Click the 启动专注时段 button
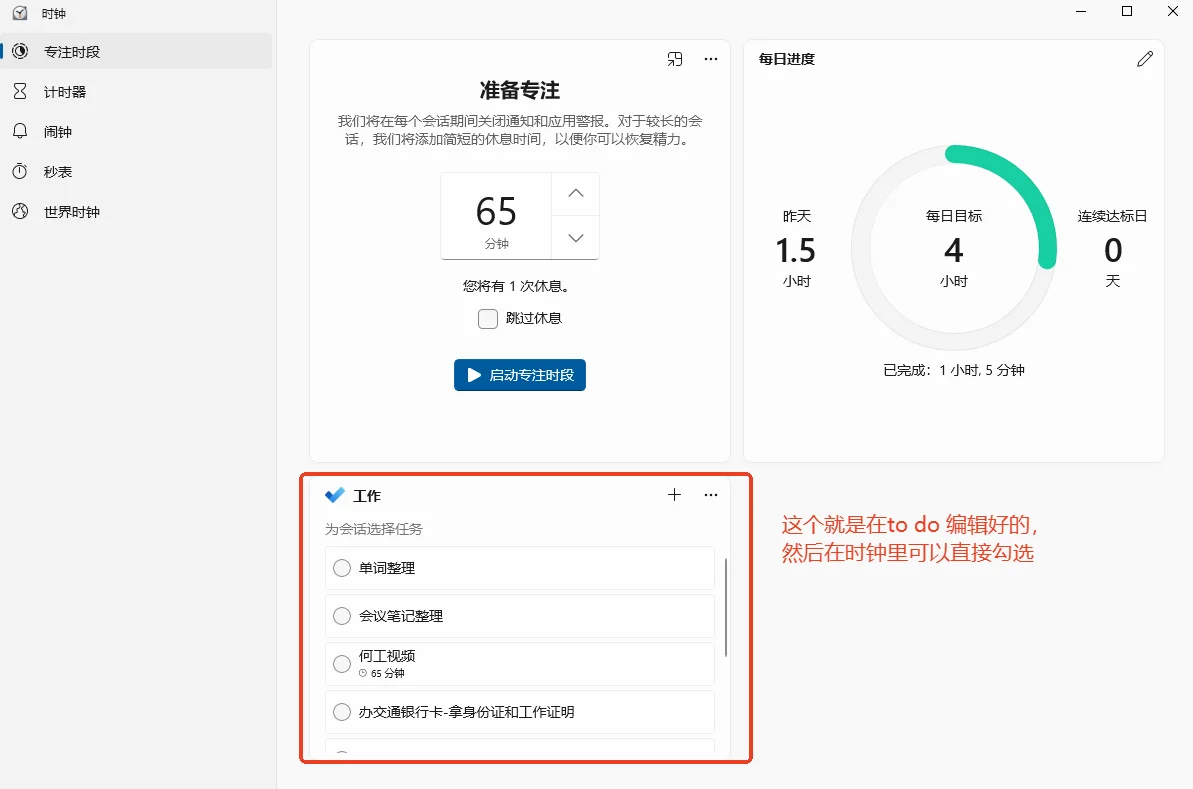This screenshot has height=789, width=1193. pyautogui.click(x=519, y=375)
